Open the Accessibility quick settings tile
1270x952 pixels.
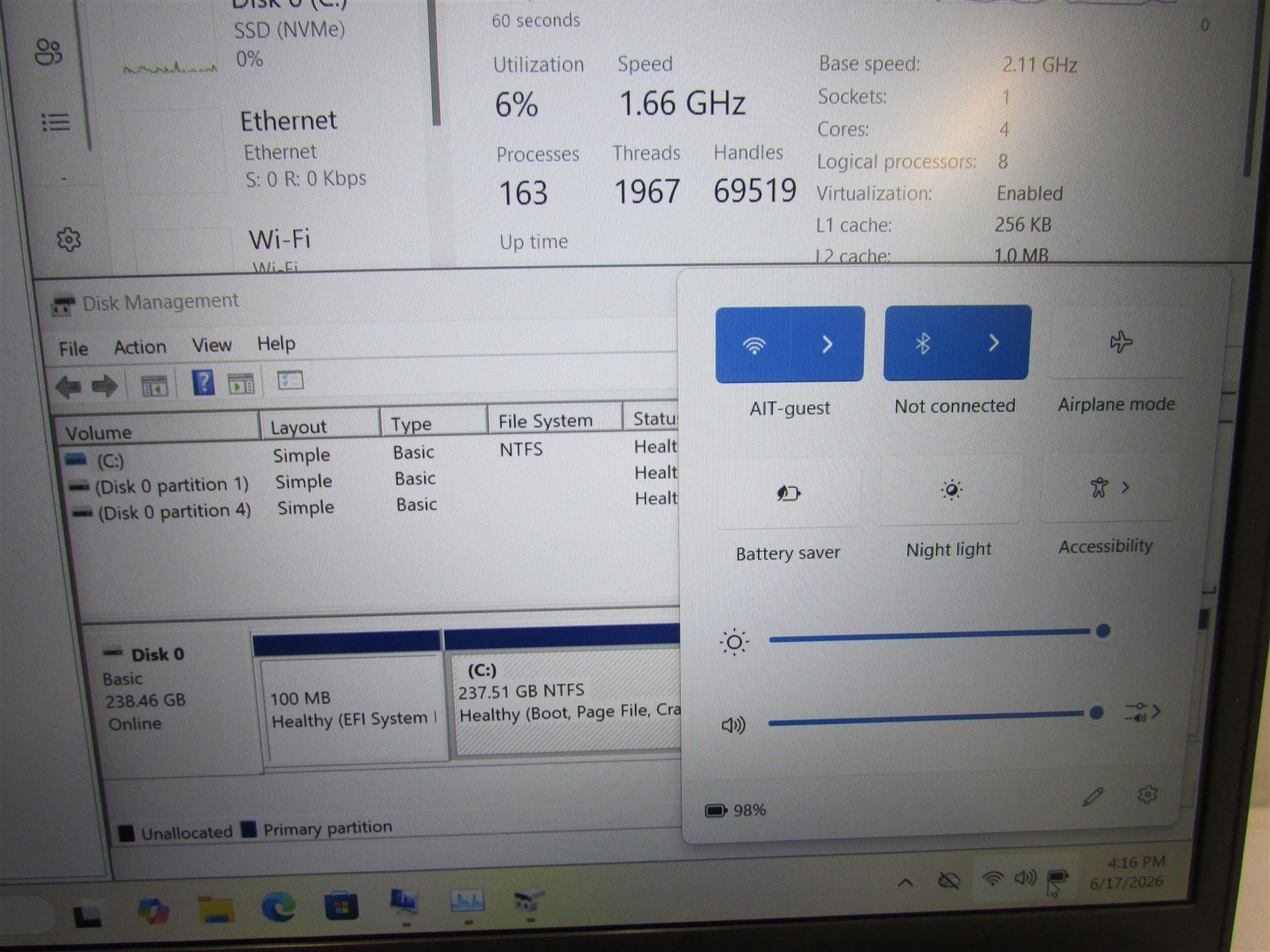coord(1107,487)
